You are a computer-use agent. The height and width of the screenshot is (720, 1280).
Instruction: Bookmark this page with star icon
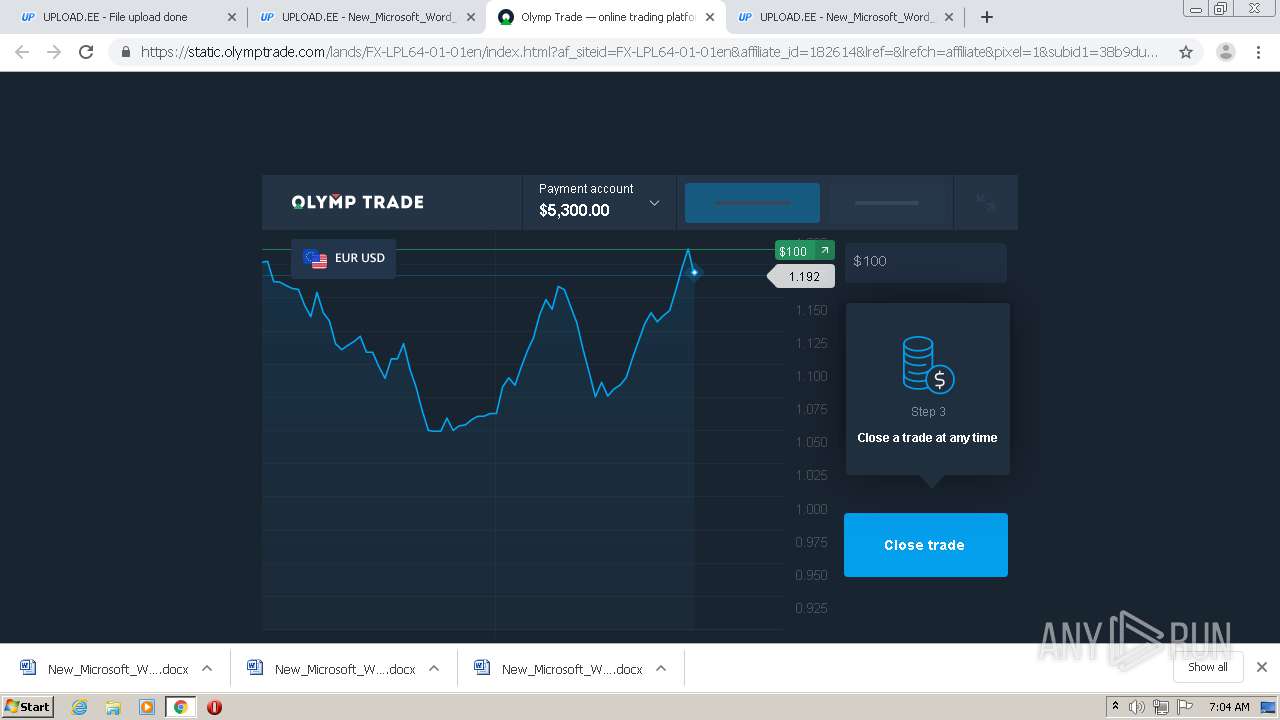(x=1186, y=52)
